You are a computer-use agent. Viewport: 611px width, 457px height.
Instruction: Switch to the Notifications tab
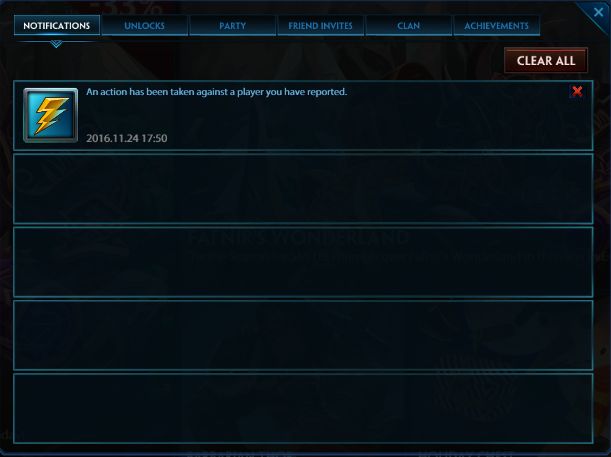point(57,26)
